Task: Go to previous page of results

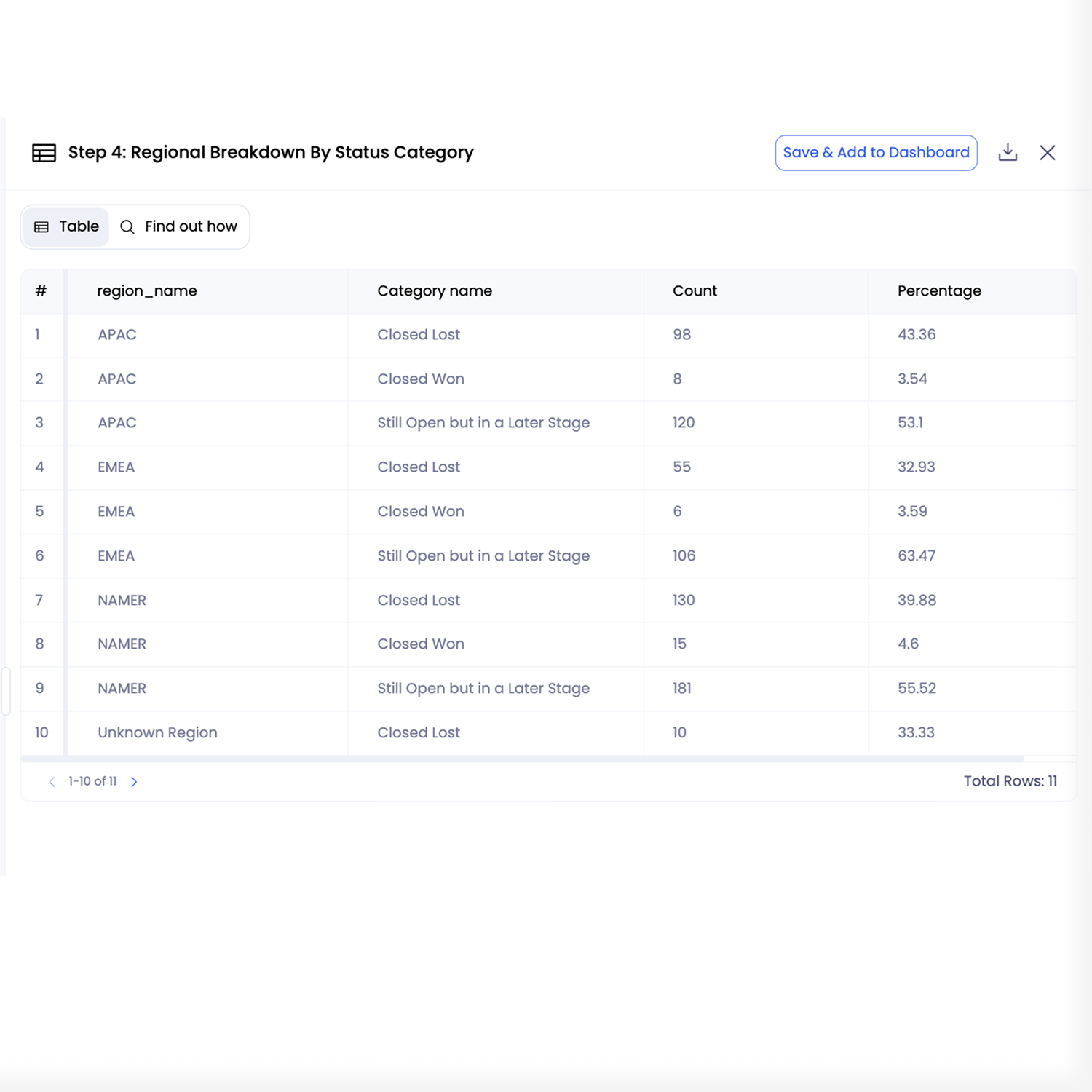Action: pyautogui.click(x=52, y=781)
